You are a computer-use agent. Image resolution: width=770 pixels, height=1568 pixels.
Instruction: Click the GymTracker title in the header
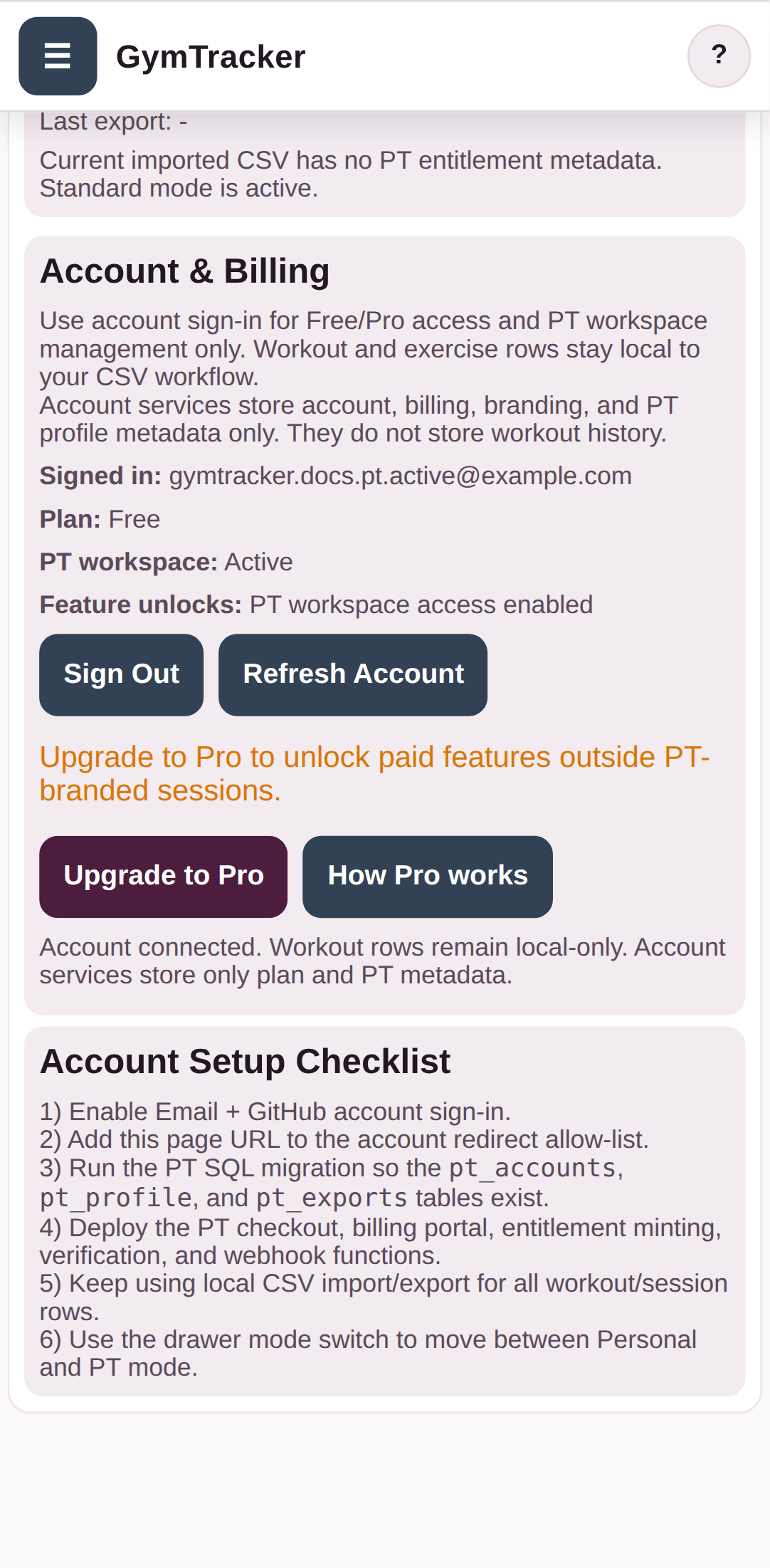pyautogui.click(x=211, y=56)
